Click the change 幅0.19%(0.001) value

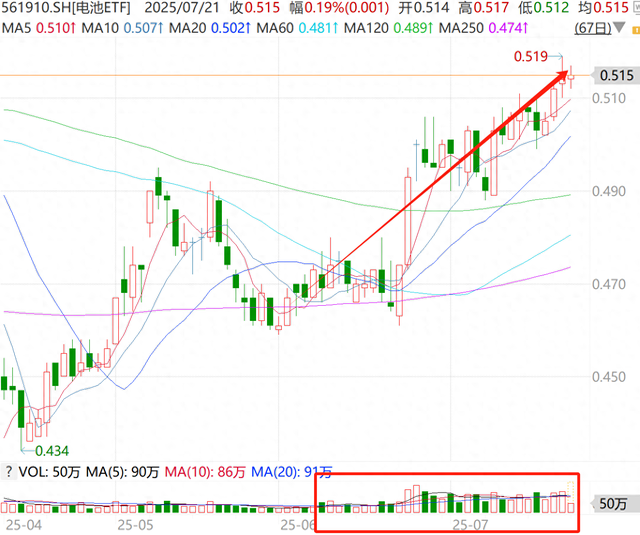(339, 8)
